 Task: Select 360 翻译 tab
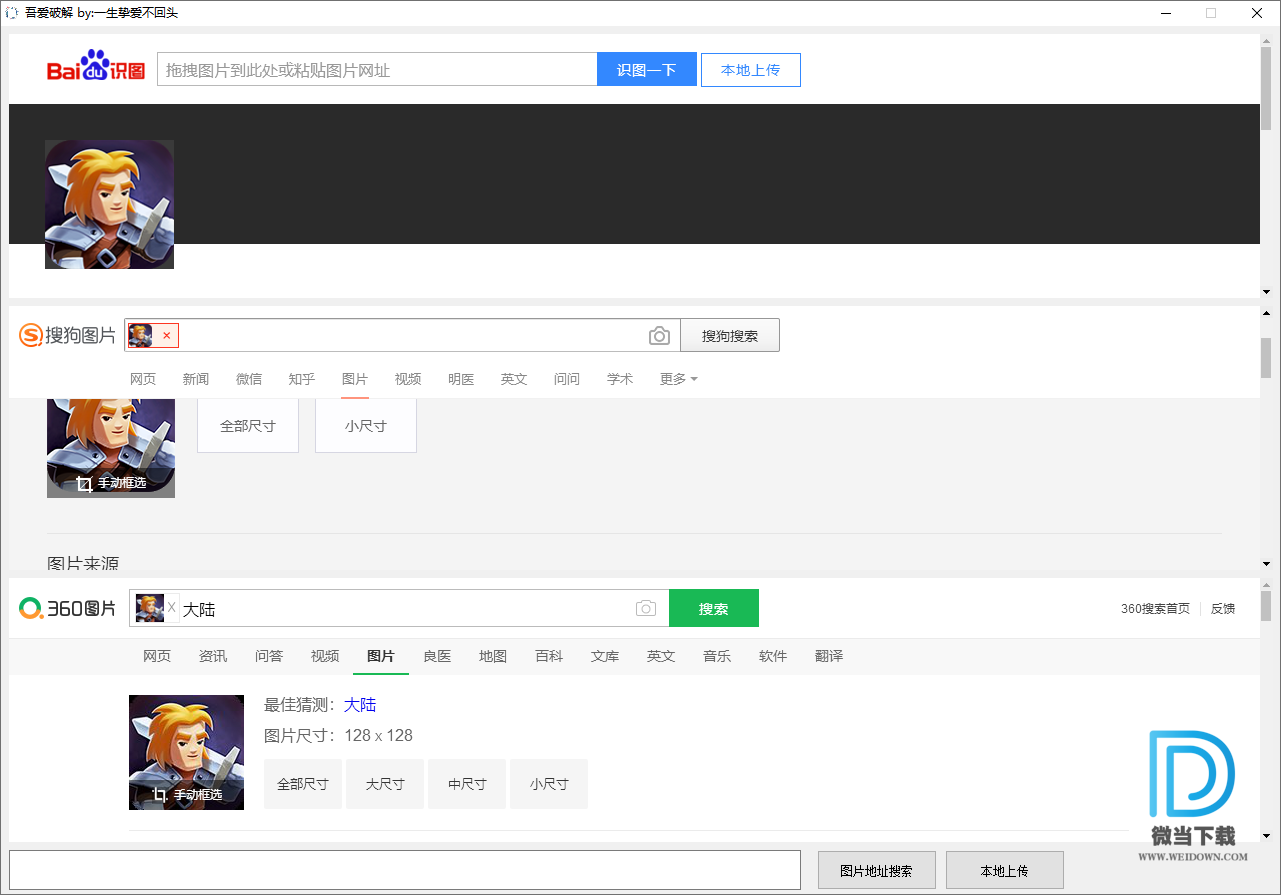829,656
